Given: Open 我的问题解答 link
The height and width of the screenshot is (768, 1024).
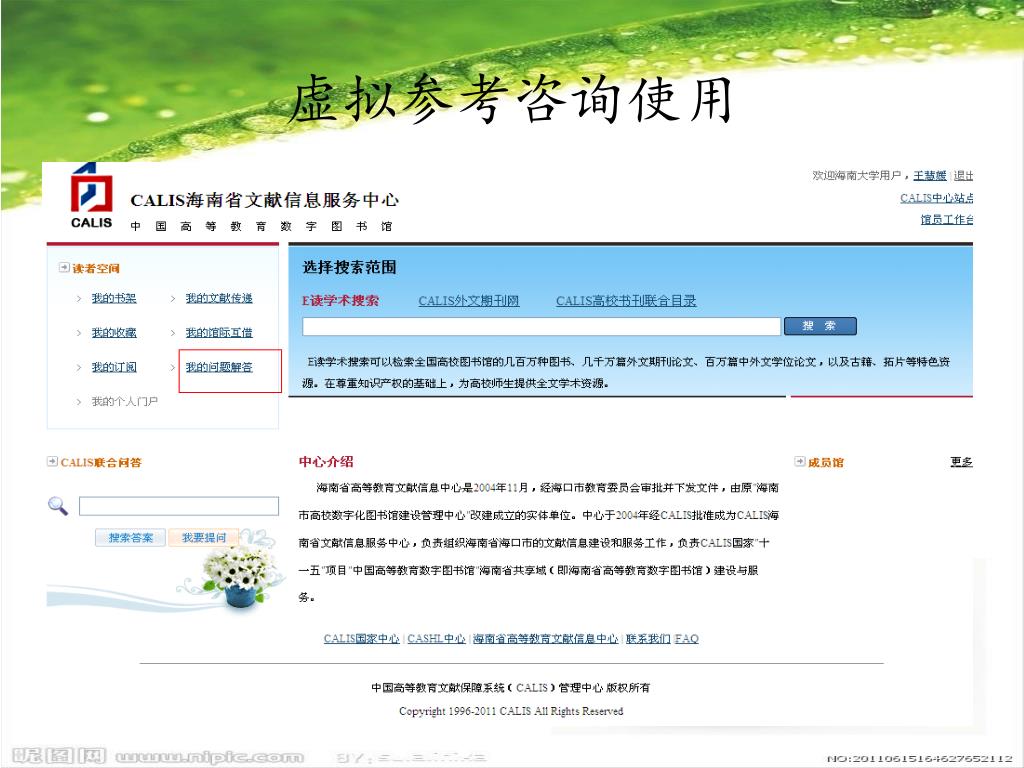Looking at the screenshot, I should click(x=219, y=368).
